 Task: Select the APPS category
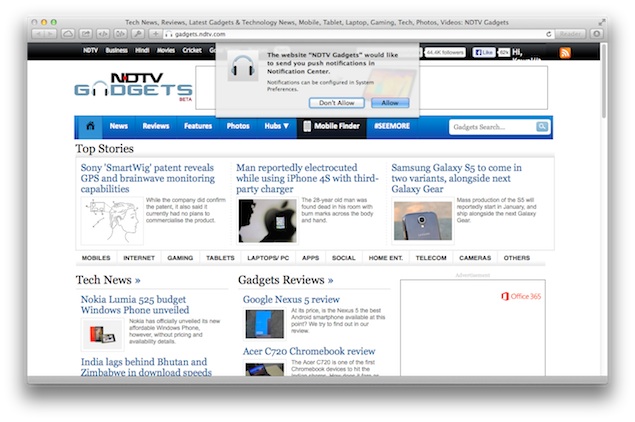coord(311,258)
